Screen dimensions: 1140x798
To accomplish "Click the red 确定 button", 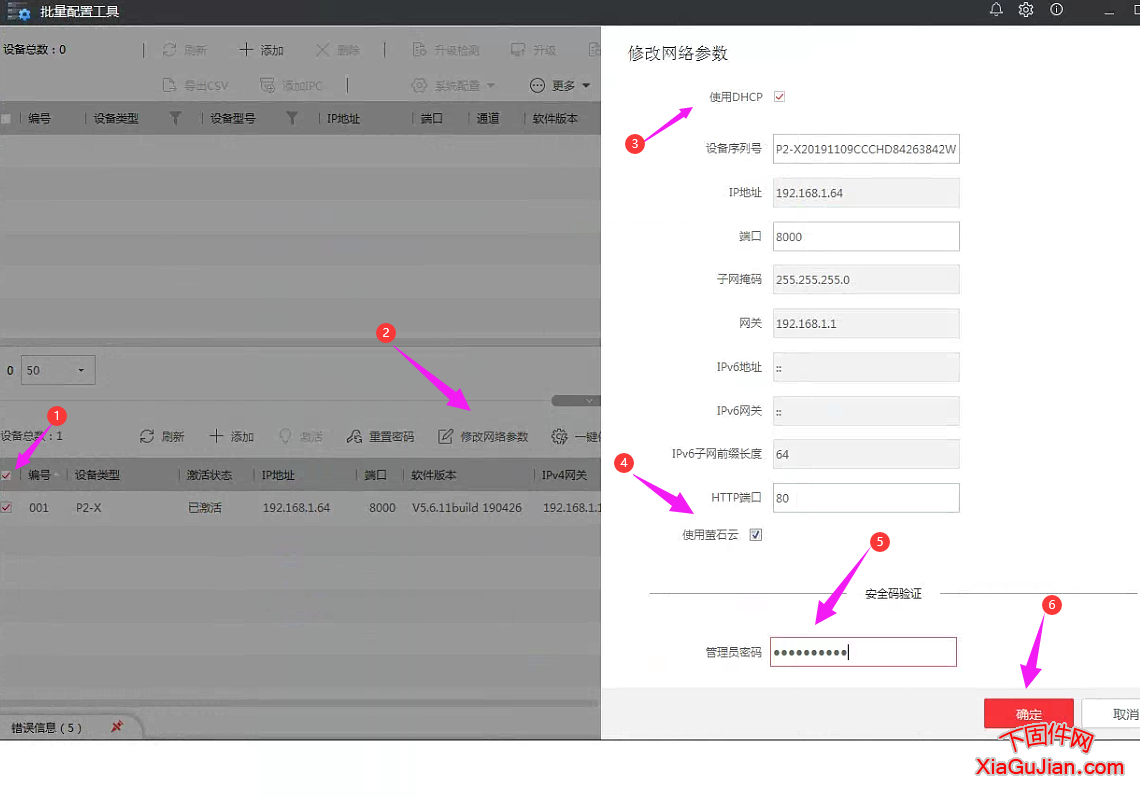I will (1029, 714).
